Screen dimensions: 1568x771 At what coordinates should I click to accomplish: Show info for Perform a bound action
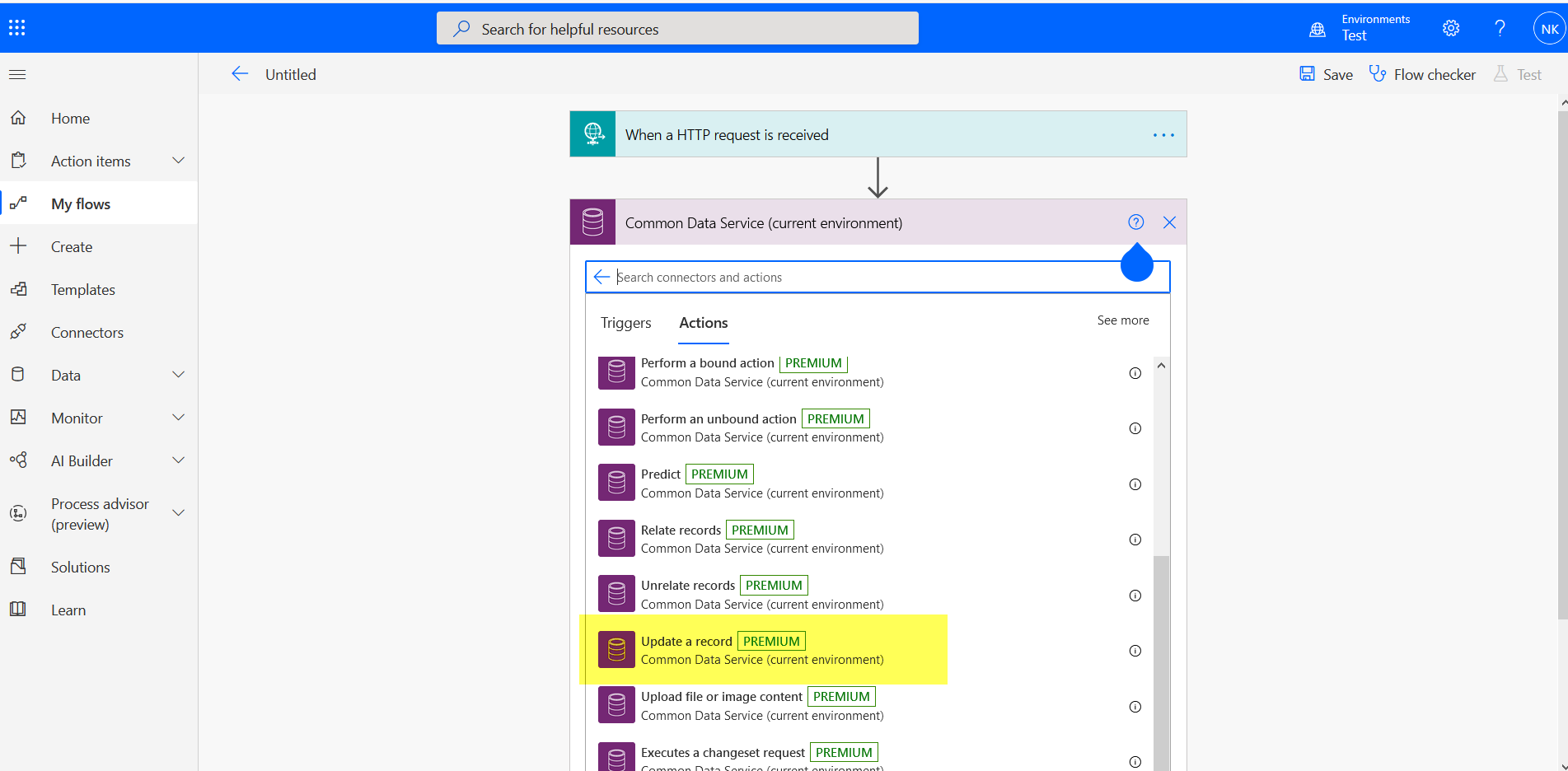(x=1135, y=373)
